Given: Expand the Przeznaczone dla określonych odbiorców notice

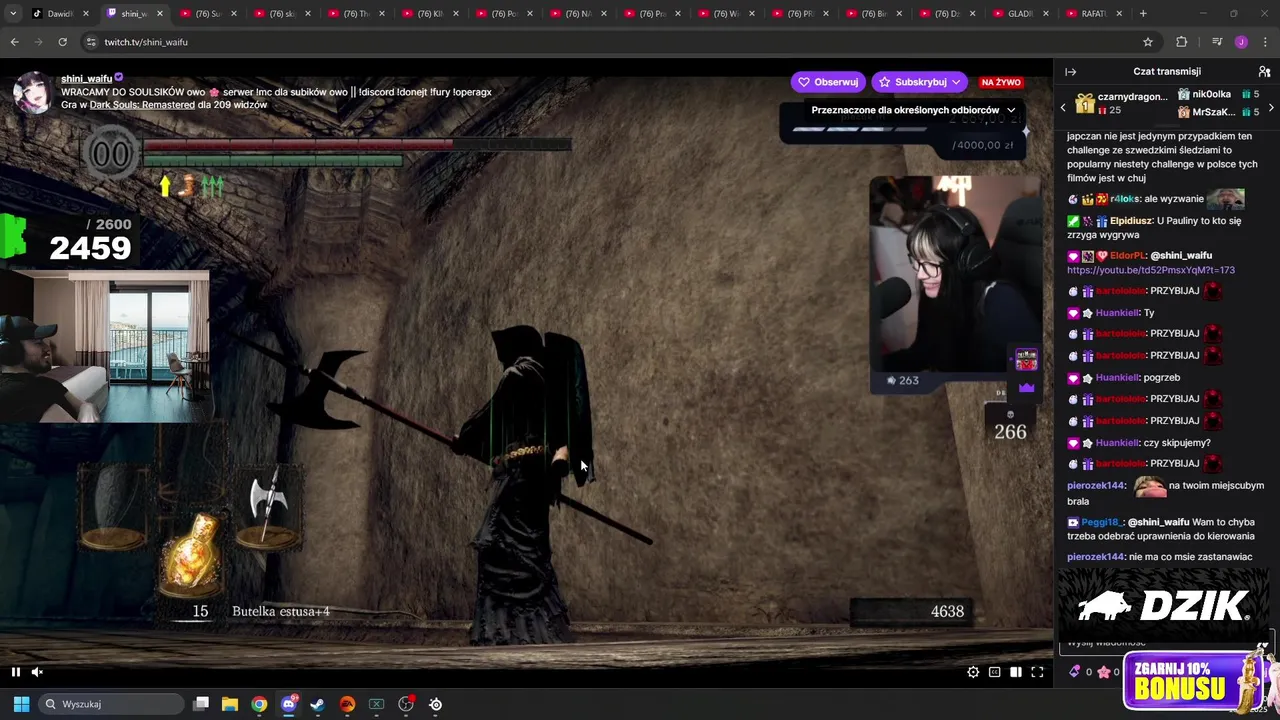Looking at the screenshot, I should click(x=912, y=110).
